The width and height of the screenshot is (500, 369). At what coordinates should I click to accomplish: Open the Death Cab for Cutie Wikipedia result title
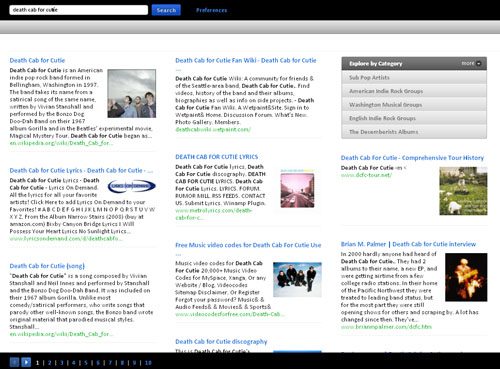(37, 60)
